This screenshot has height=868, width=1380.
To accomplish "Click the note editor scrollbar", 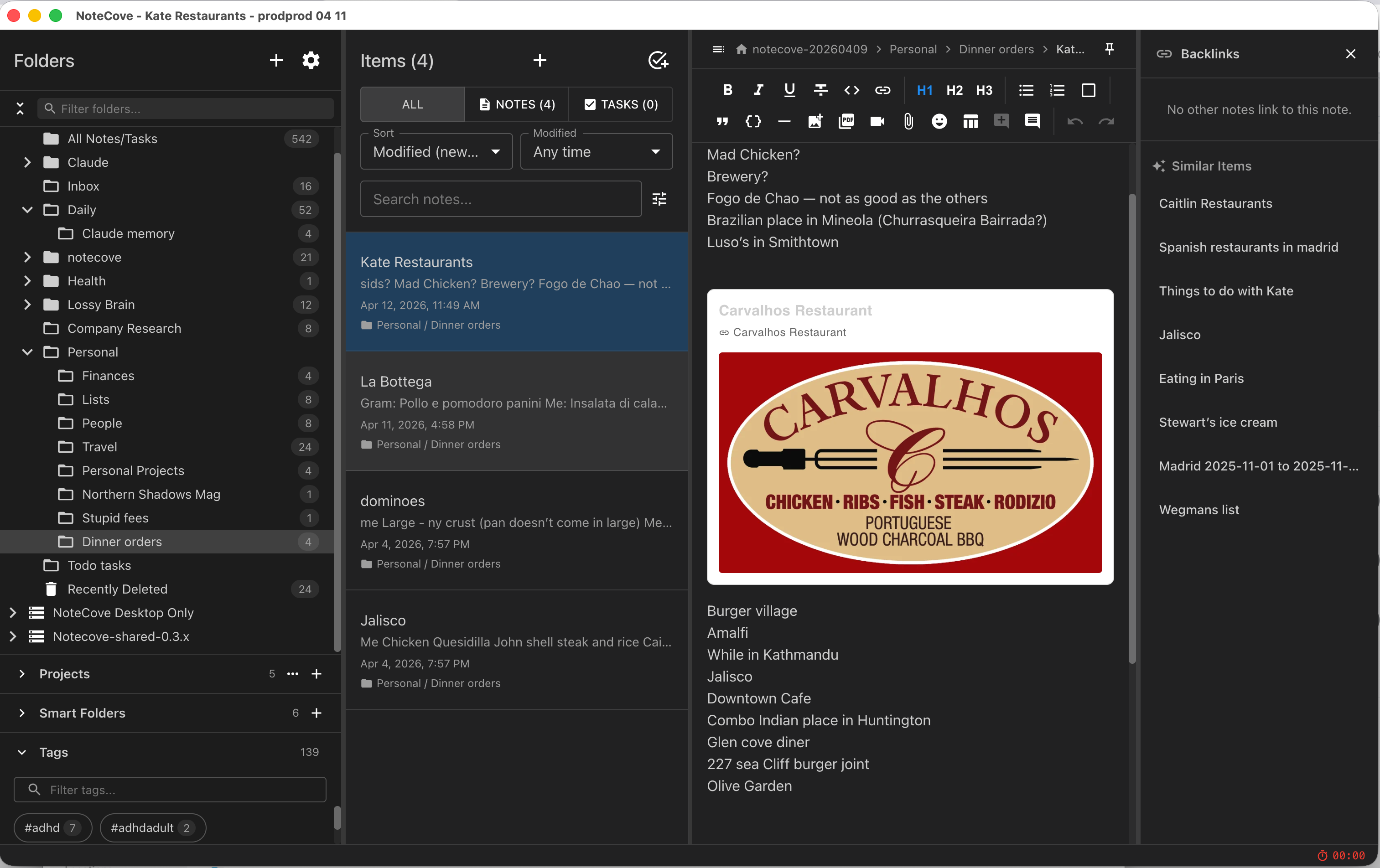I will pyautogui.click(x=1132, y=429).
